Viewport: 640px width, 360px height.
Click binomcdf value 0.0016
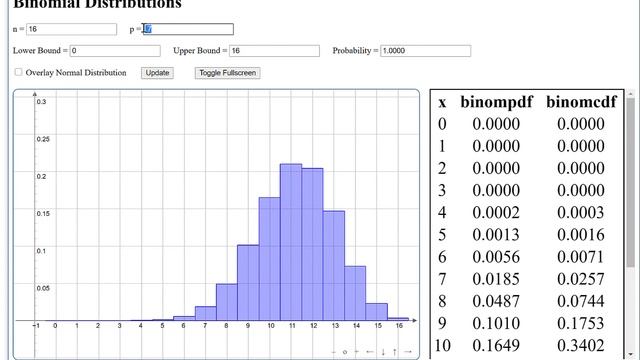[581, 235]
